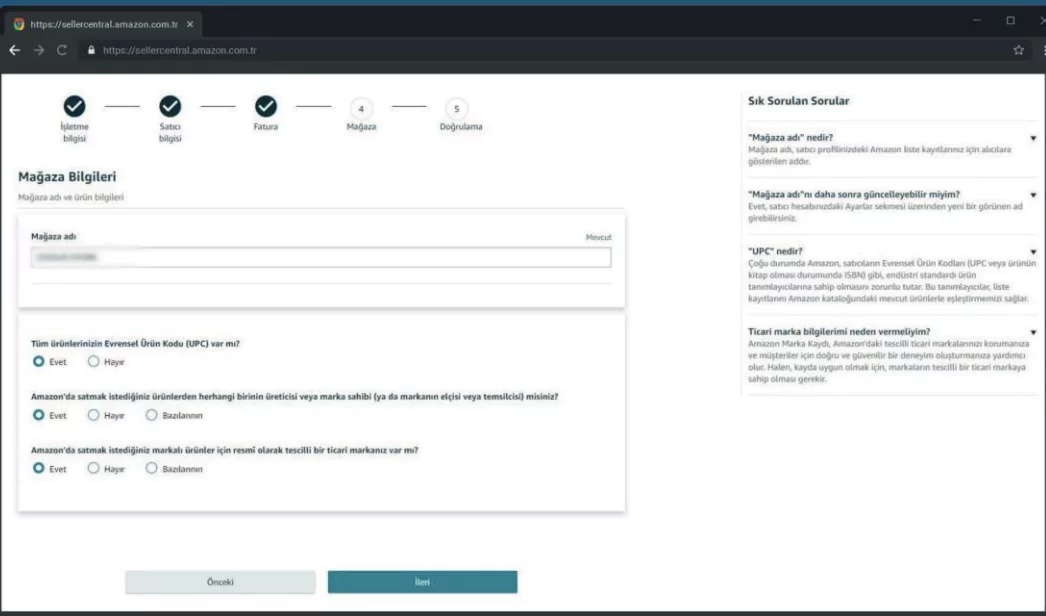Click the padlock icon in address bar

pos(91,50)
